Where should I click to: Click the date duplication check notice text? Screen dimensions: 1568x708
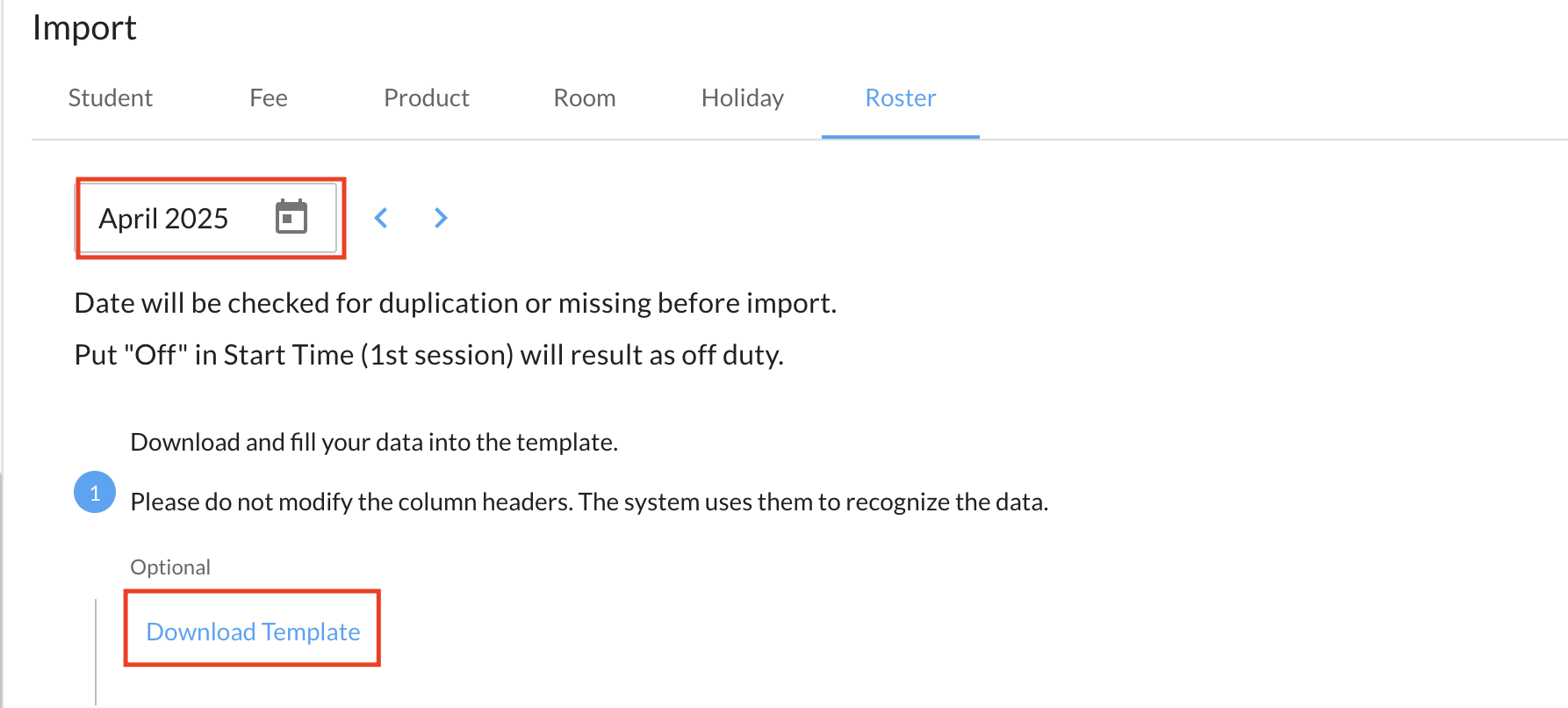click(x=456, y=303)
